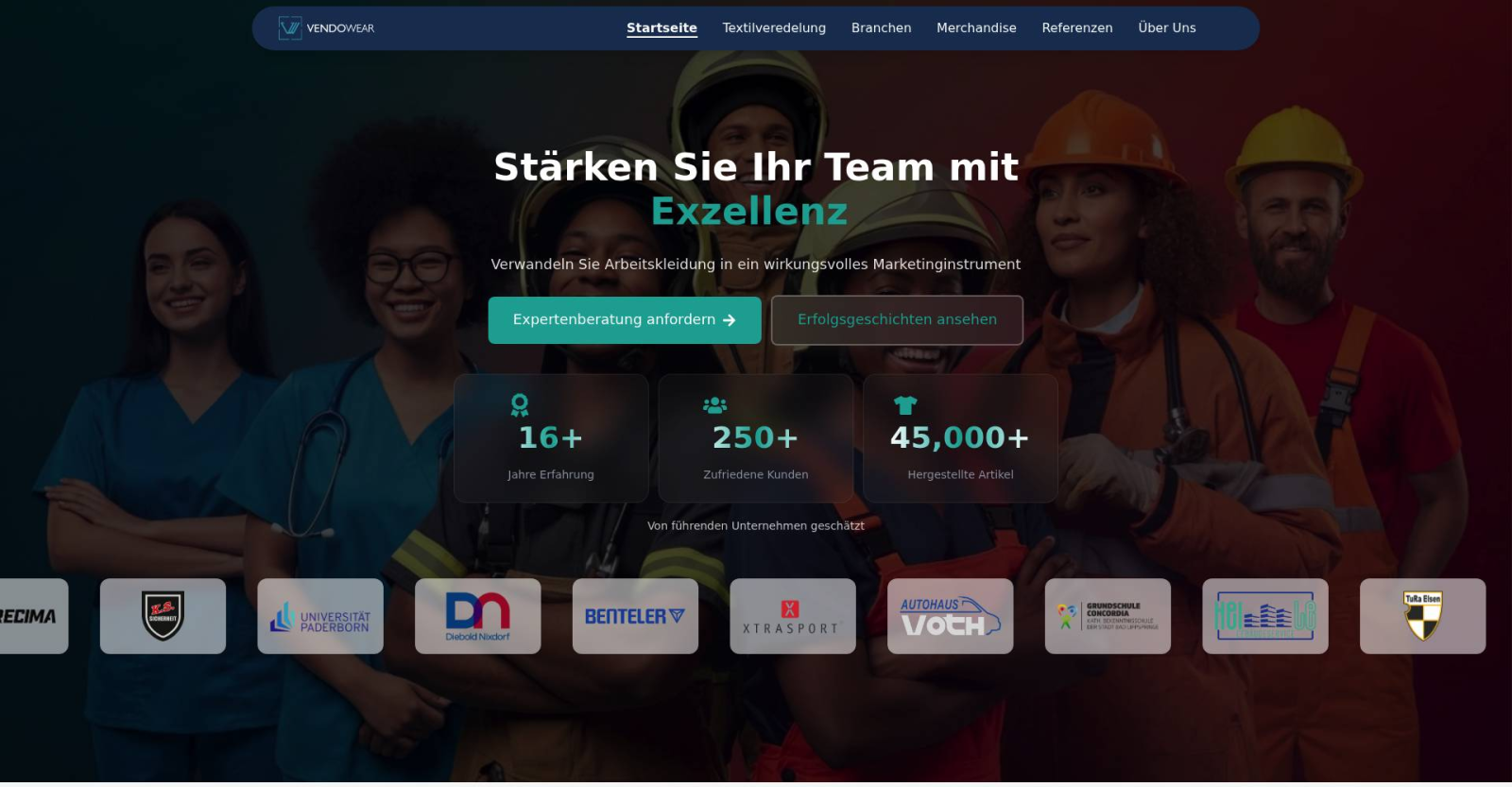This screenshot has height=787, width=1512.
Task: Click the t-shirt icon above 45,000+
Action: pos(905,405)
